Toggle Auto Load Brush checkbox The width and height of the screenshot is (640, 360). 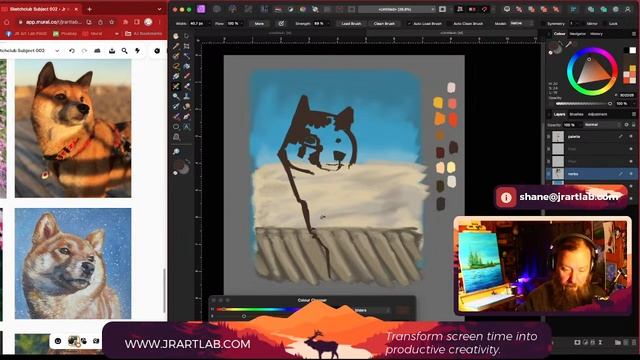click(409, 24)
